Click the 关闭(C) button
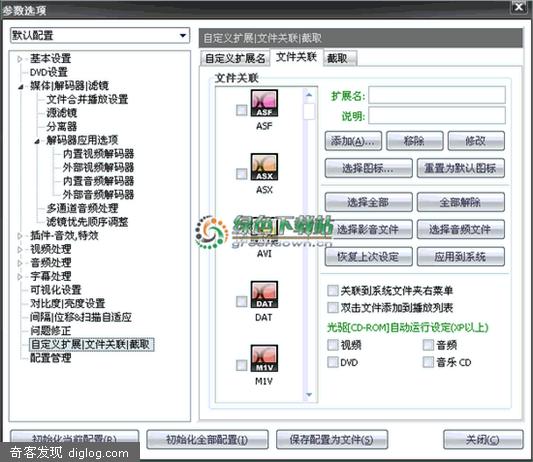 coord(483,440)
